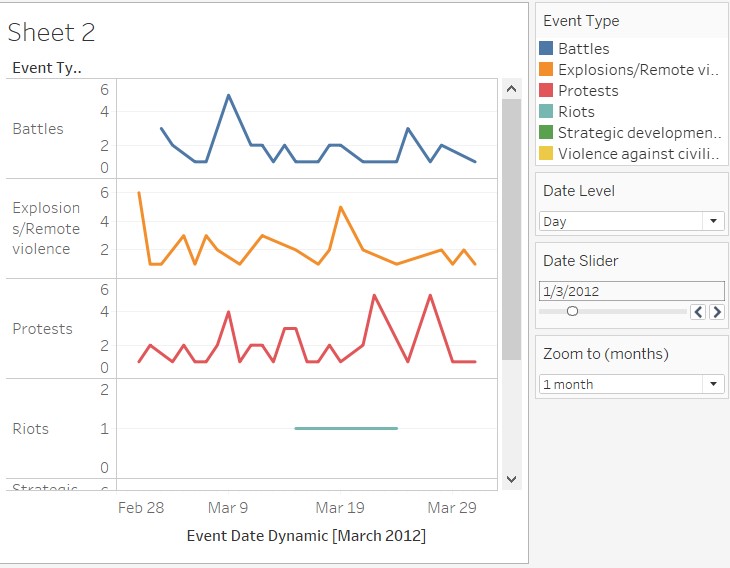Select the Protests red legend swatch
The width and height of the screenshot is (730, 568).
(x=546, y=90)
